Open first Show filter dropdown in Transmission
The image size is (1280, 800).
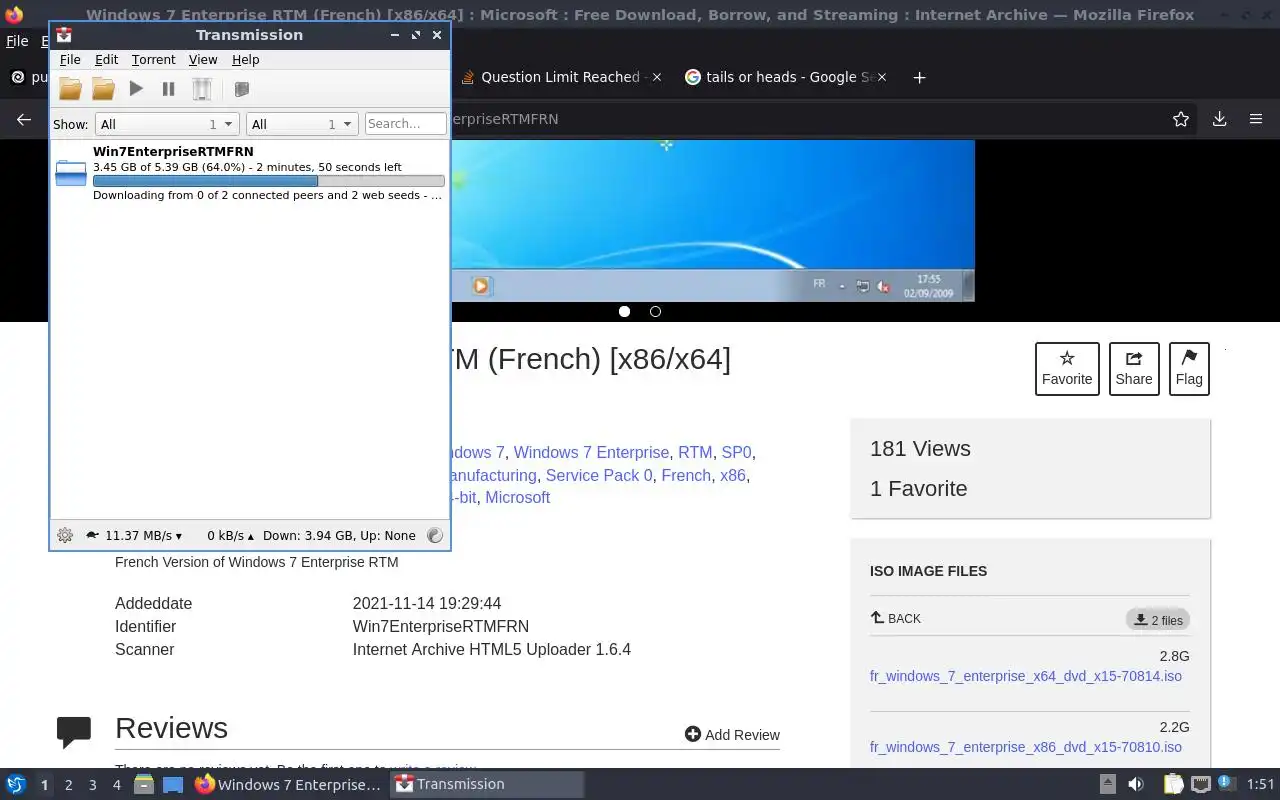pyautogui.click(x=166, y=124)
